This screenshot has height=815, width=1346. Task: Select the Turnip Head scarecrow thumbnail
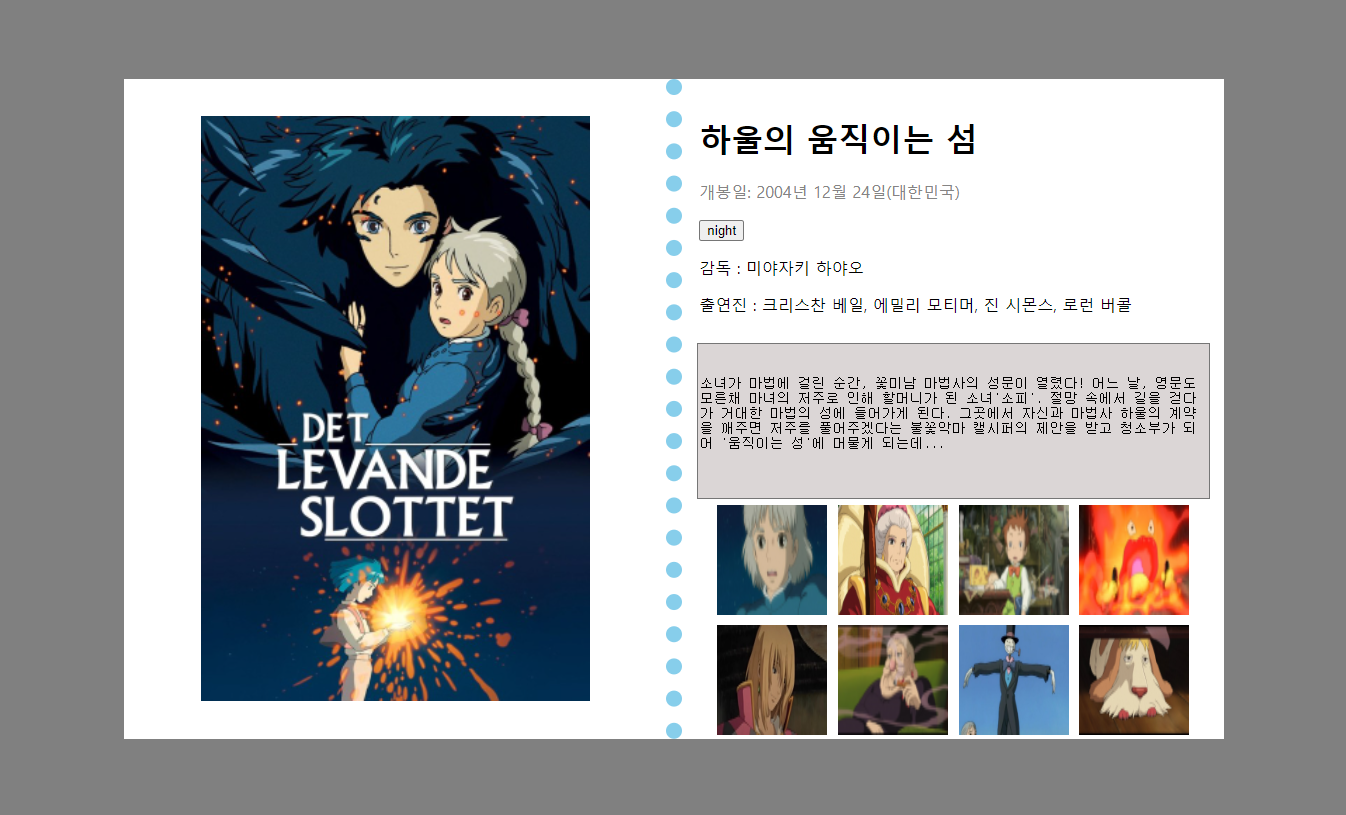[x=1014, y=680]
